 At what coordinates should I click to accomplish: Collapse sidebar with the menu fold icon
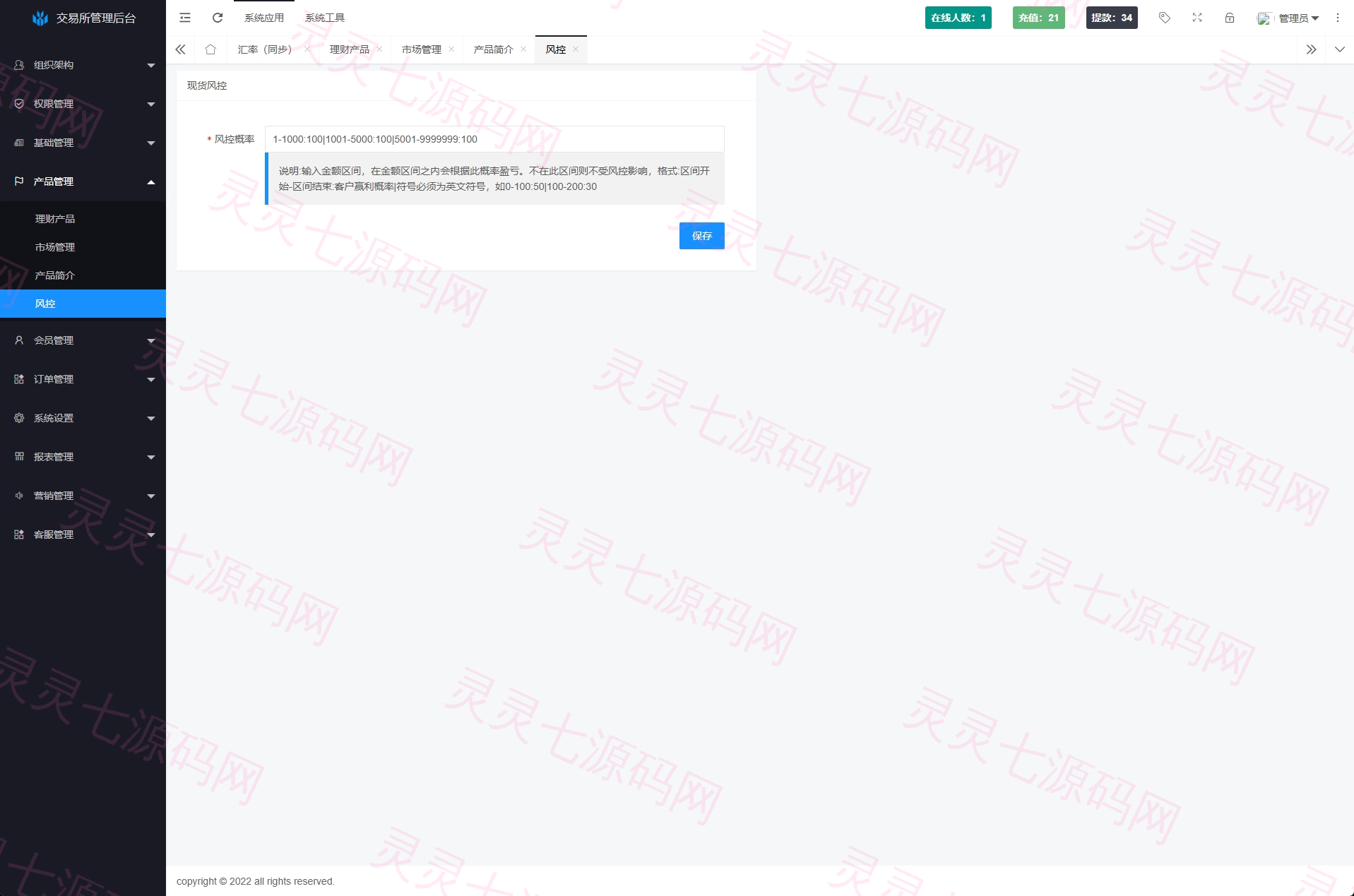[x=185, y=18]
